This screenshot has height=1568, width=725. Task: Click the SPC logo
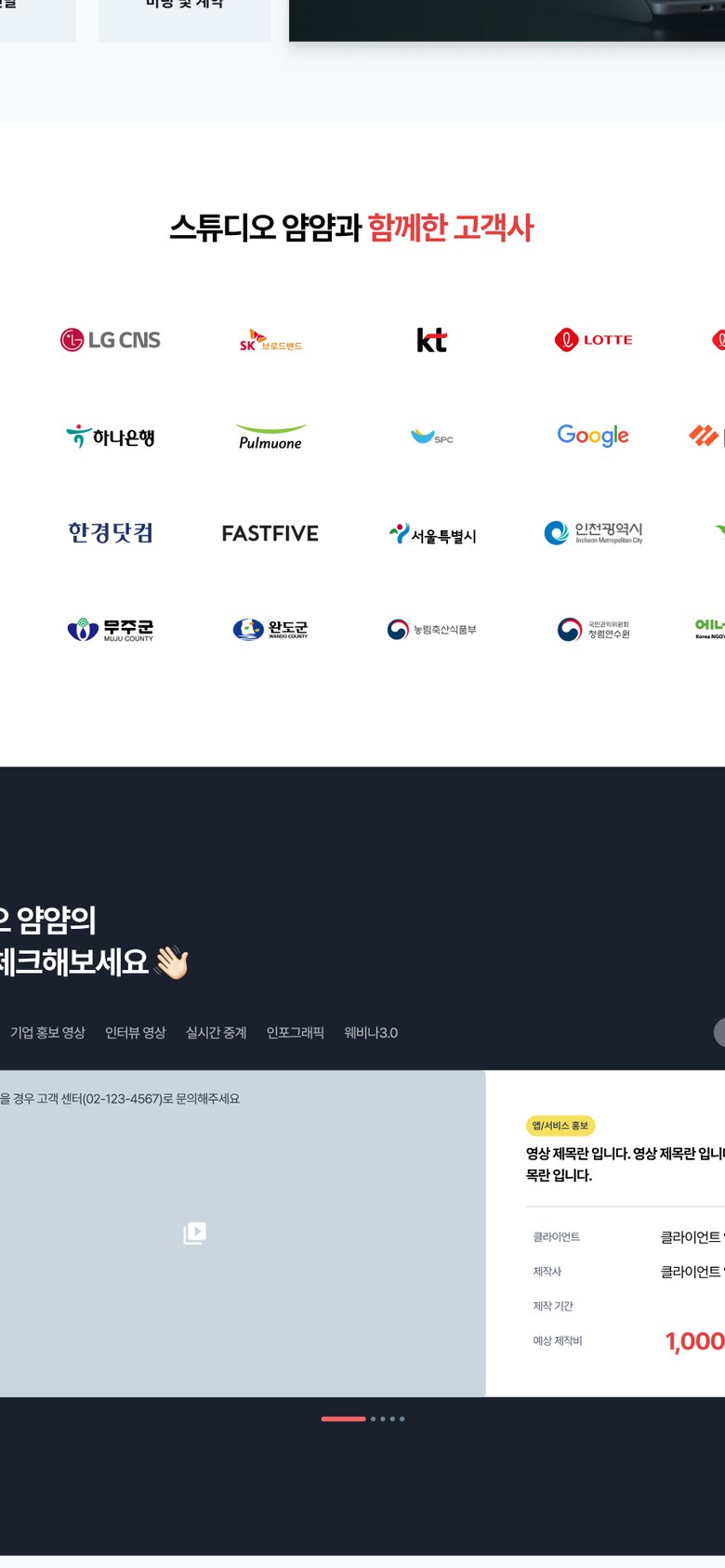pos(432,437)
